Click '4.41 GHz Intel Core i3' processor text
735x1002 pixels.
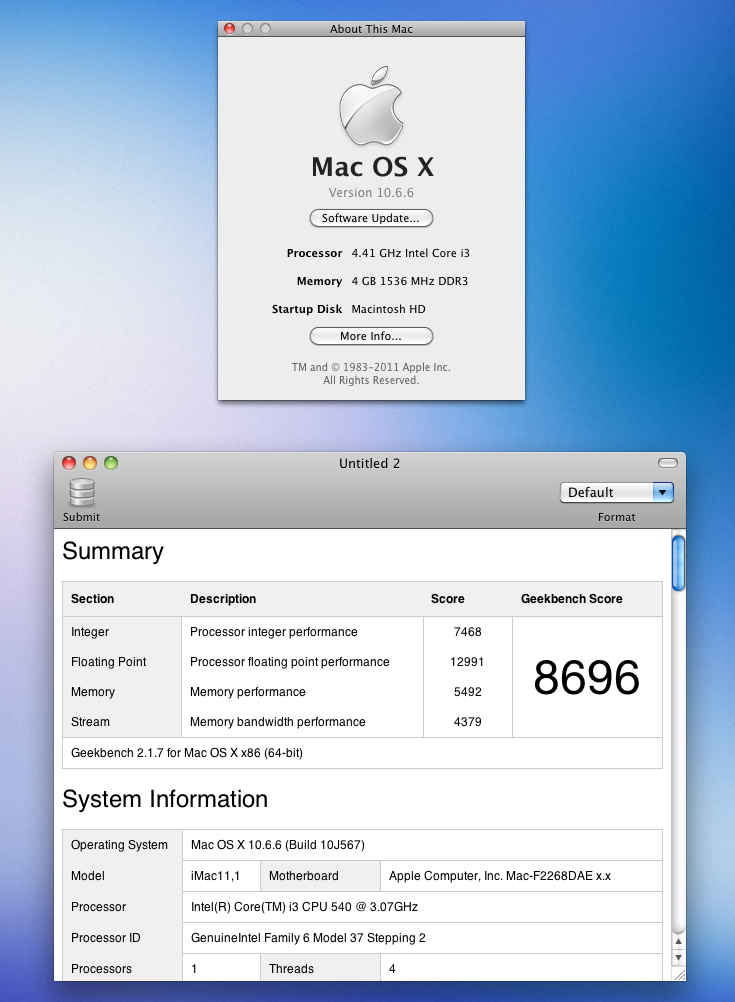tap(410, 253)
